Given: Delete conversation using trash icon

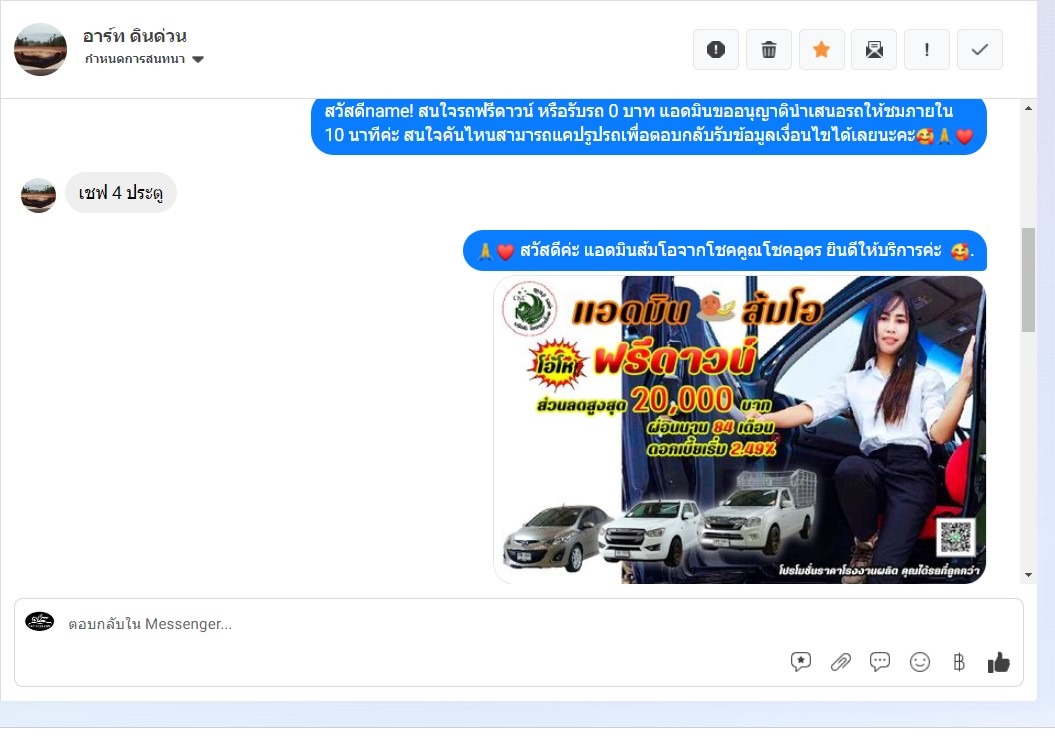Looking at the screenshot, I should [768, 49].
